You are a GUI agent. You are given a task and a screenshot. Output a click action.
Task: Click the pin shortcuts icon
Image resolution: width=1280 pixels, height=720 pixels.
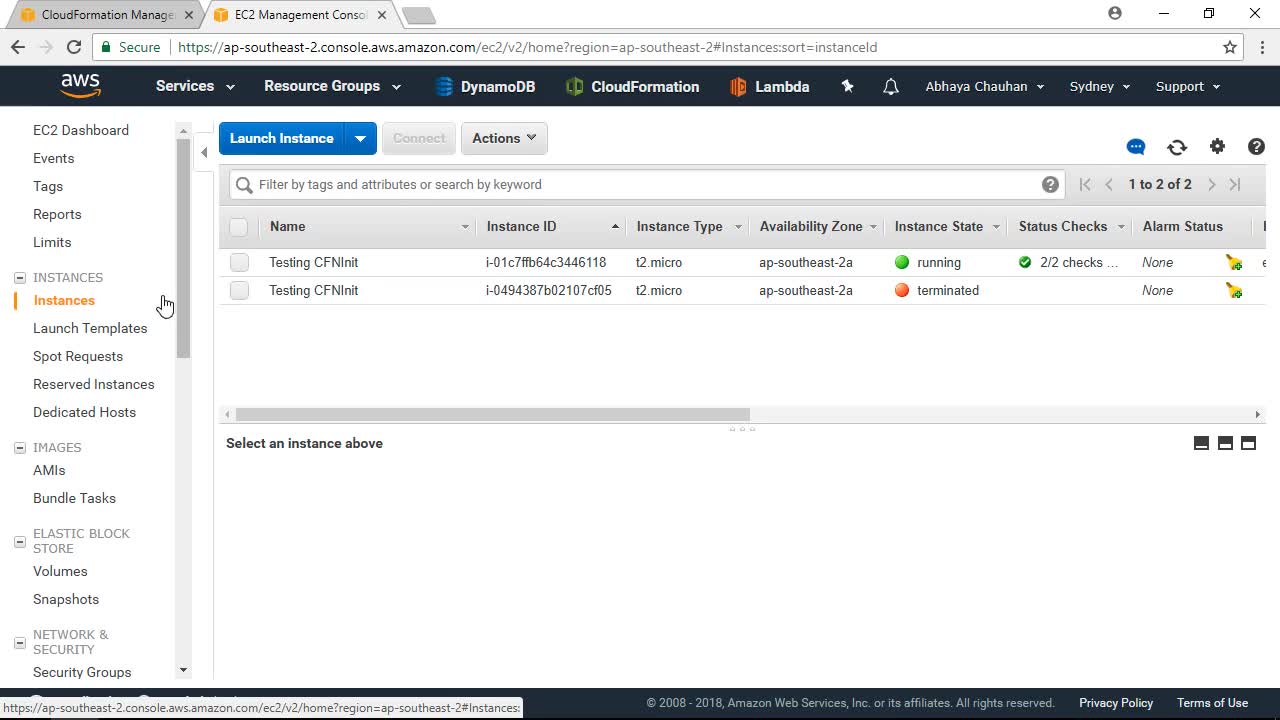pos(847,86)
